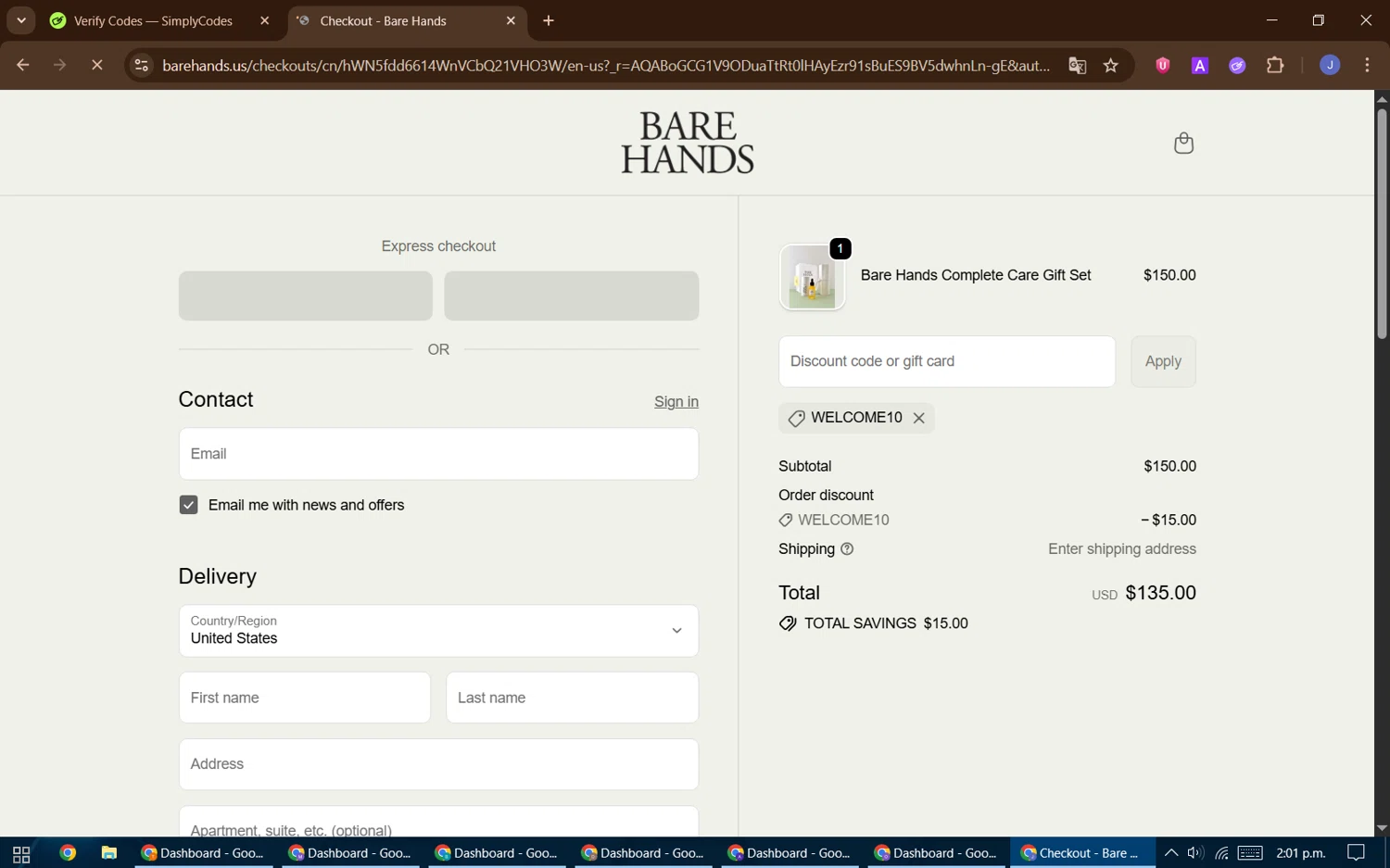Viewport: 1390px width, 868px height.
Task: Open File Explorer from the taskbar
Action: click(x=108, y=853)
